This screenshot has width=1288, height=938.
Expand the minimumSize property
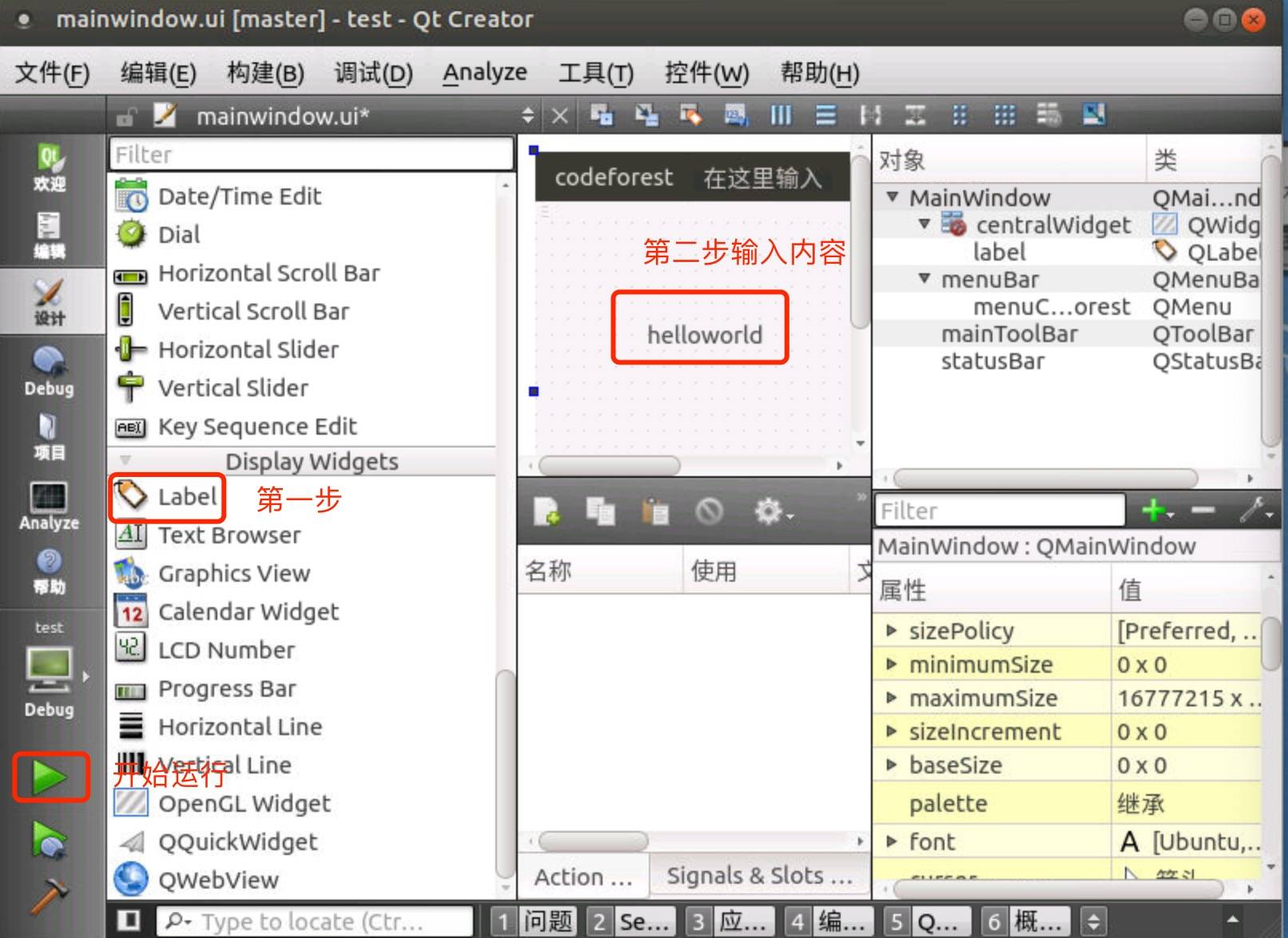(x=892, y=664)
